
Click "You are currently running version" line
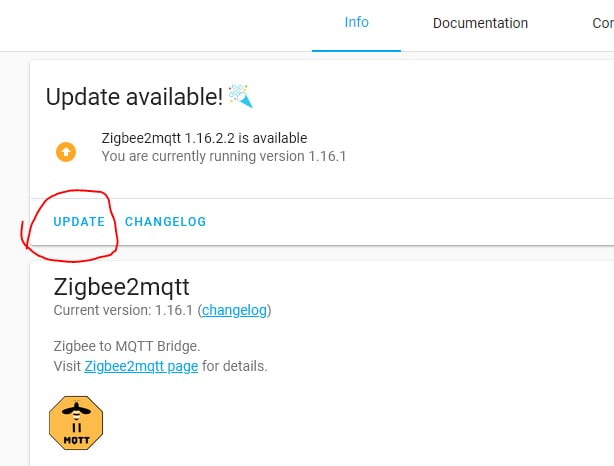point(223,156)
